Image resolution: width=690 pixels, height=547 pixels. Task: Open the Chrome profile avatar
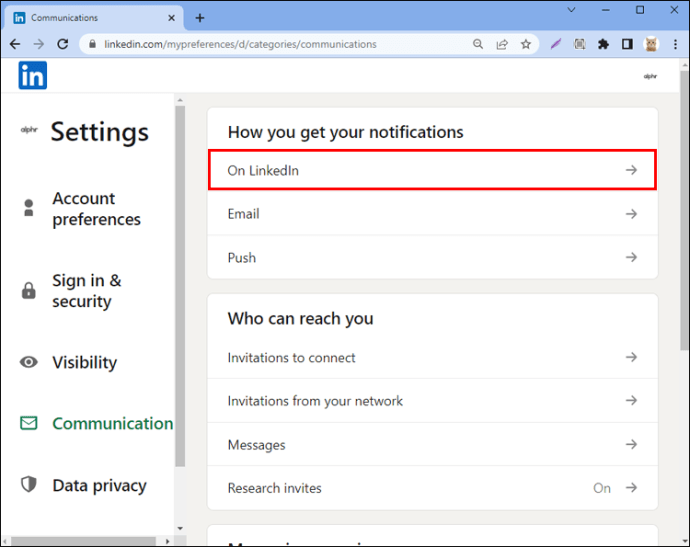click(650, 44)
